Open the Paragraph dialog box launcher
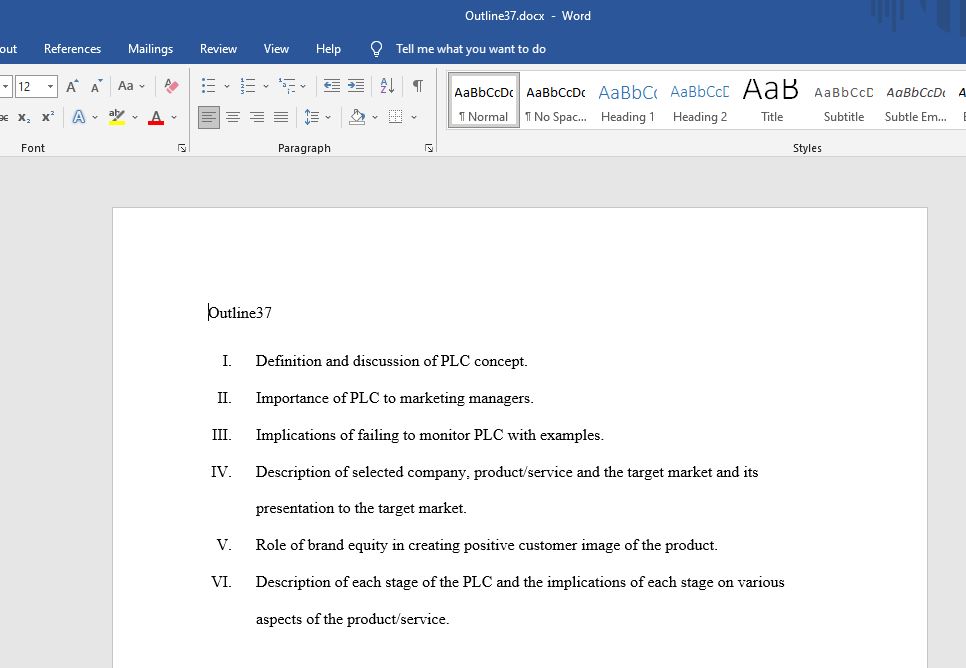 click(429, 148)
